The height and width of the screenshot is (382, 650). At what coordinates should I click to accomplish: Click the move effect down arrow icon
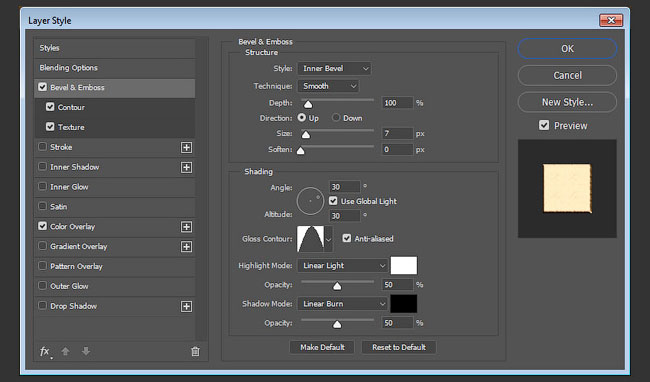click(x=86, y=351)
